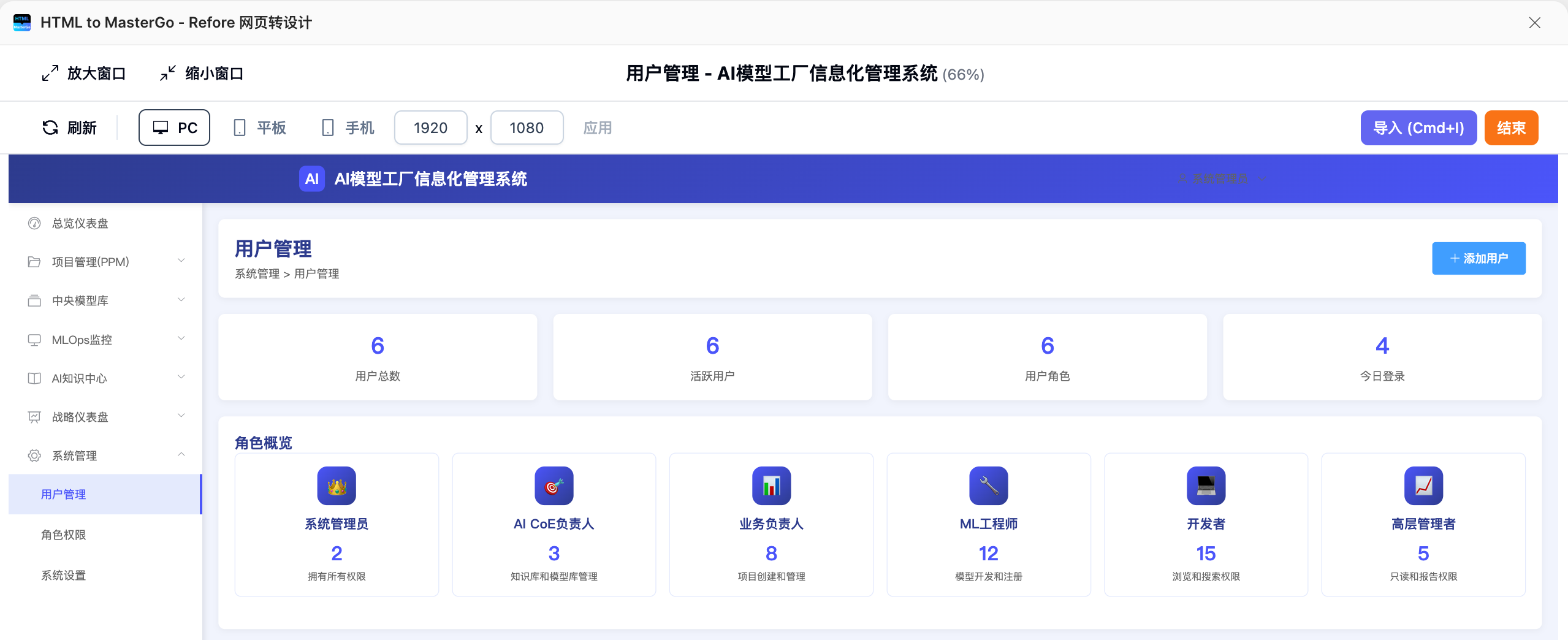This screenshot has height=640, width=1568.
Task: Click the 添加用户 button
Action: tap(1478, 258)
